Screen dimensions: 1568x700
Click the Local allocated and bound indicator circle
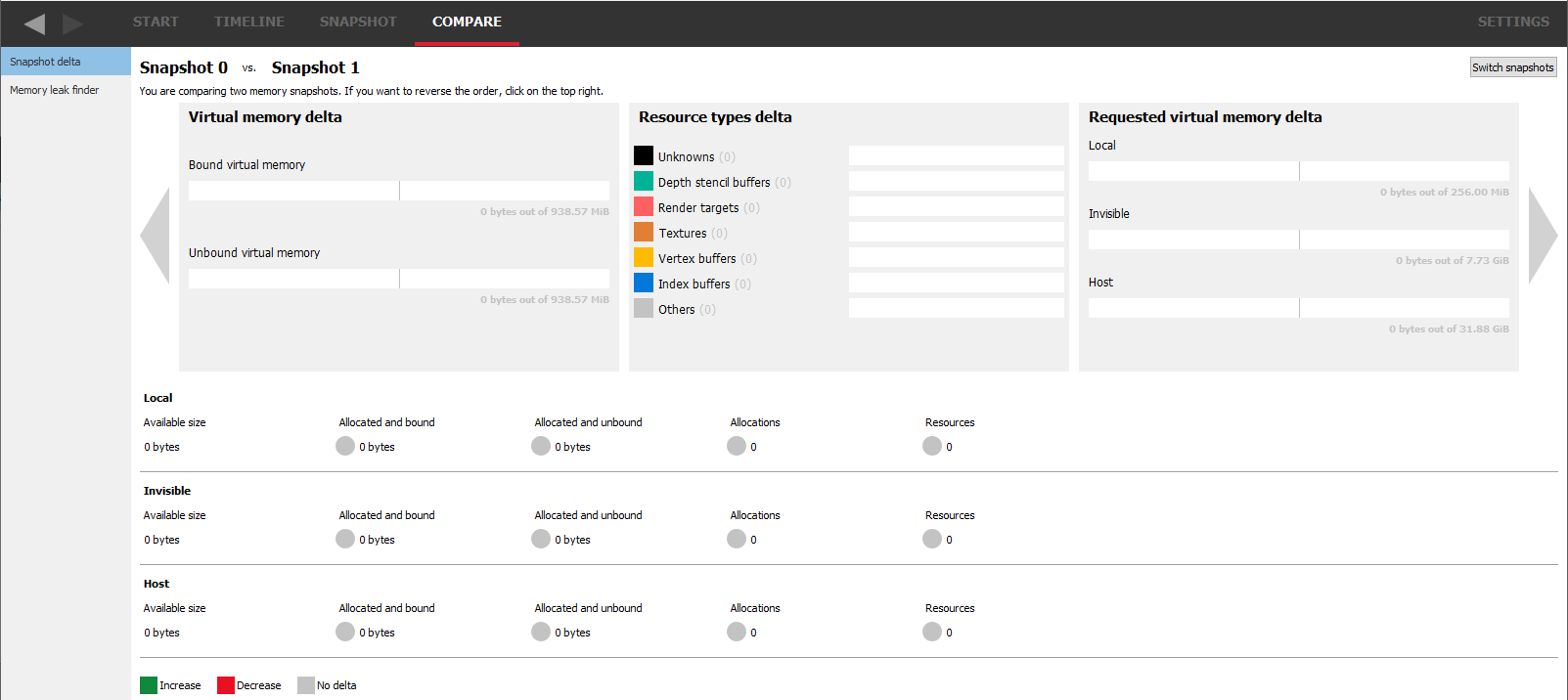pos(345,446)
